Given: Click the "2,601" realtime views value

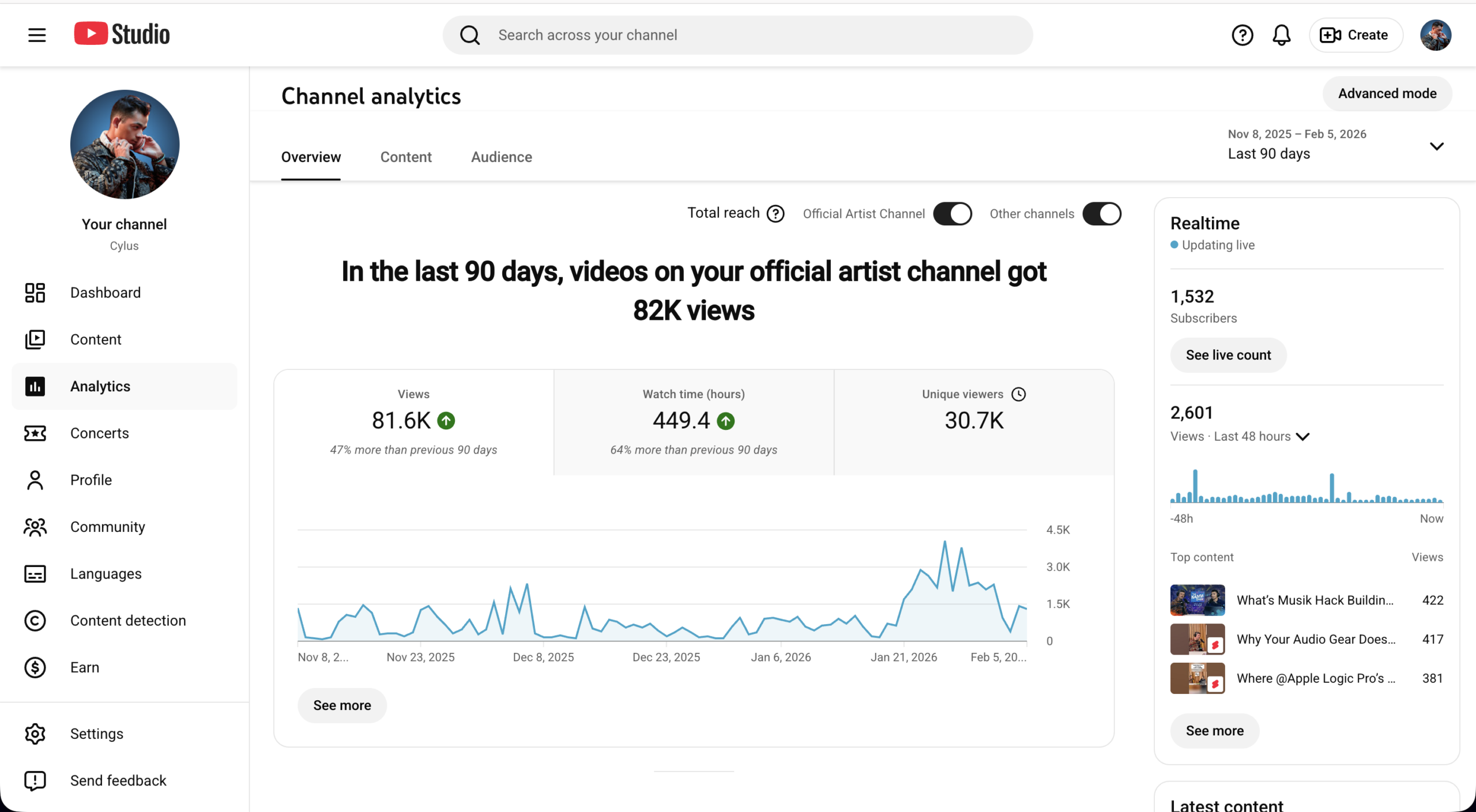Looking at the screenshot, I should 1192,413.
